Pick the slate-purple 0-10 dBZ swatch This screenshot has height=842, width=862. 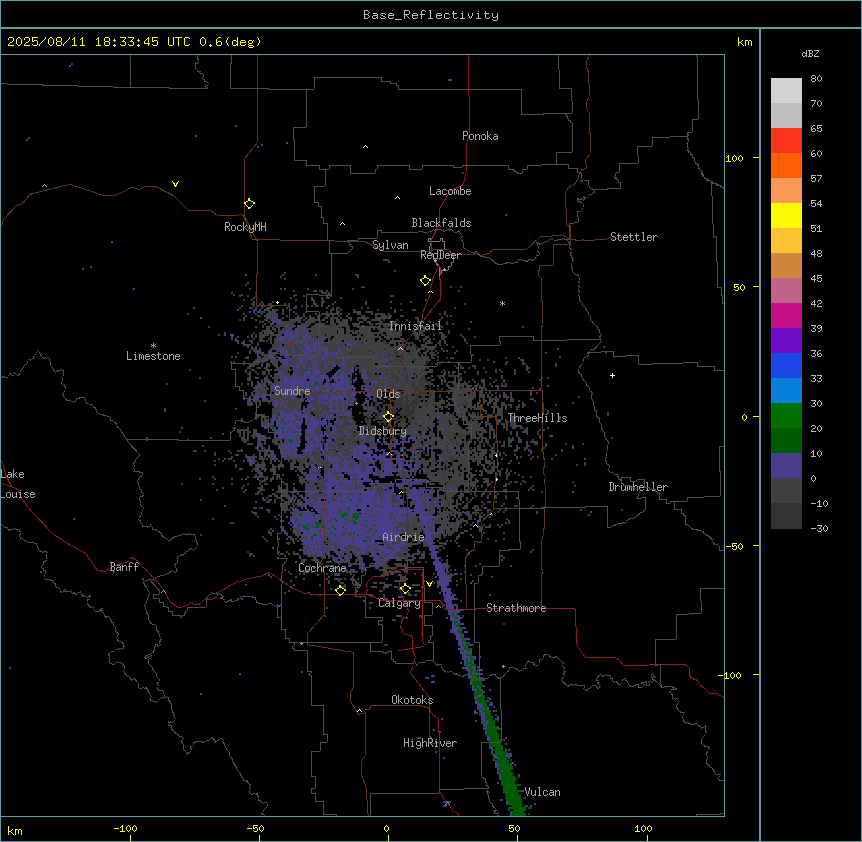click(x=786, y=466)
